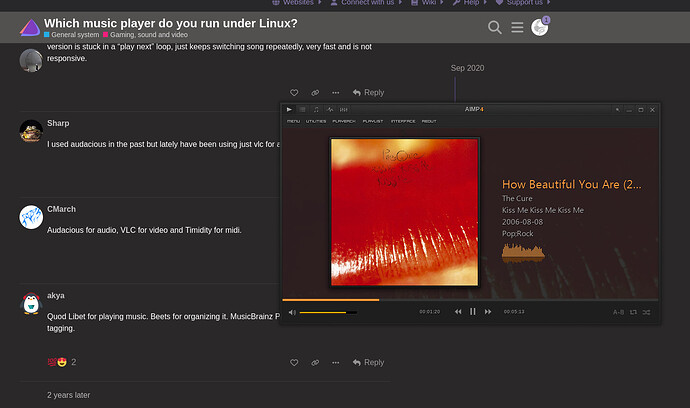Viewport: 690px width, 408px height.
Task: Open AIMP Menu item
Action: tap(294, 121)
